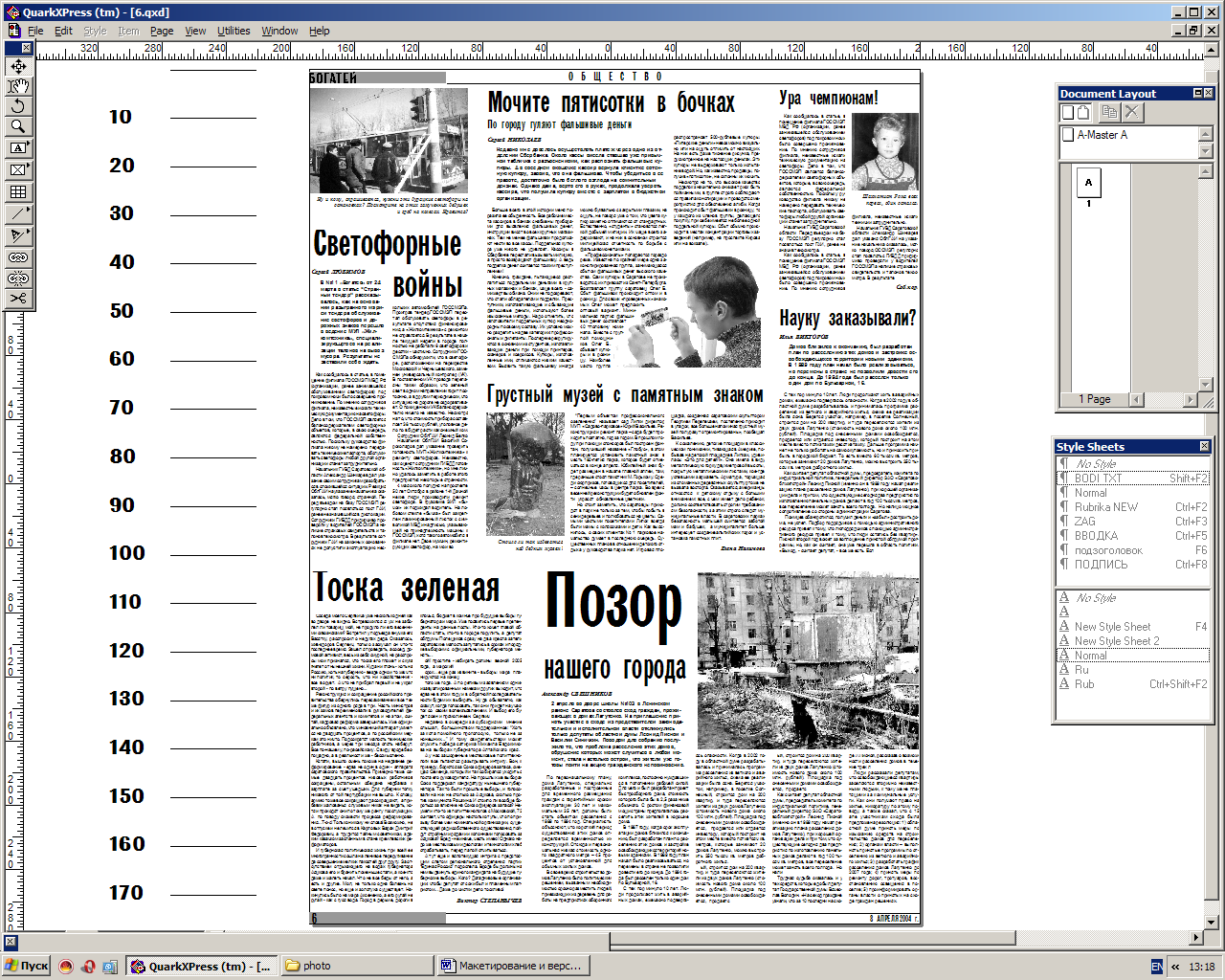Screen dimensions: 1225x980
Task: Choose paragraph style Rubrika NEW
Action: [1134, 507]
